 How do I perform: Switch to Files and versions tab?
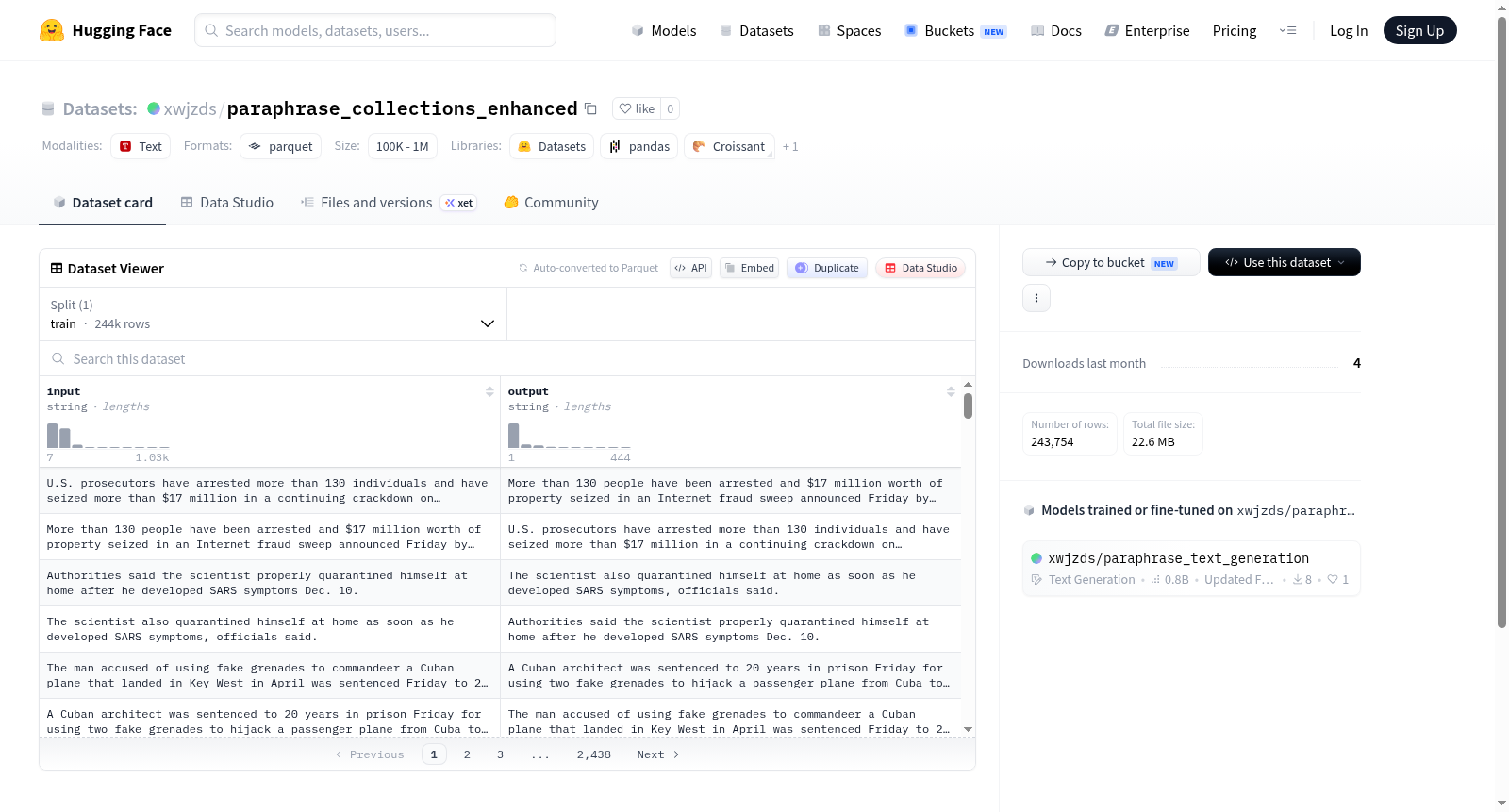pyautogui.click(x=389, y=202)
